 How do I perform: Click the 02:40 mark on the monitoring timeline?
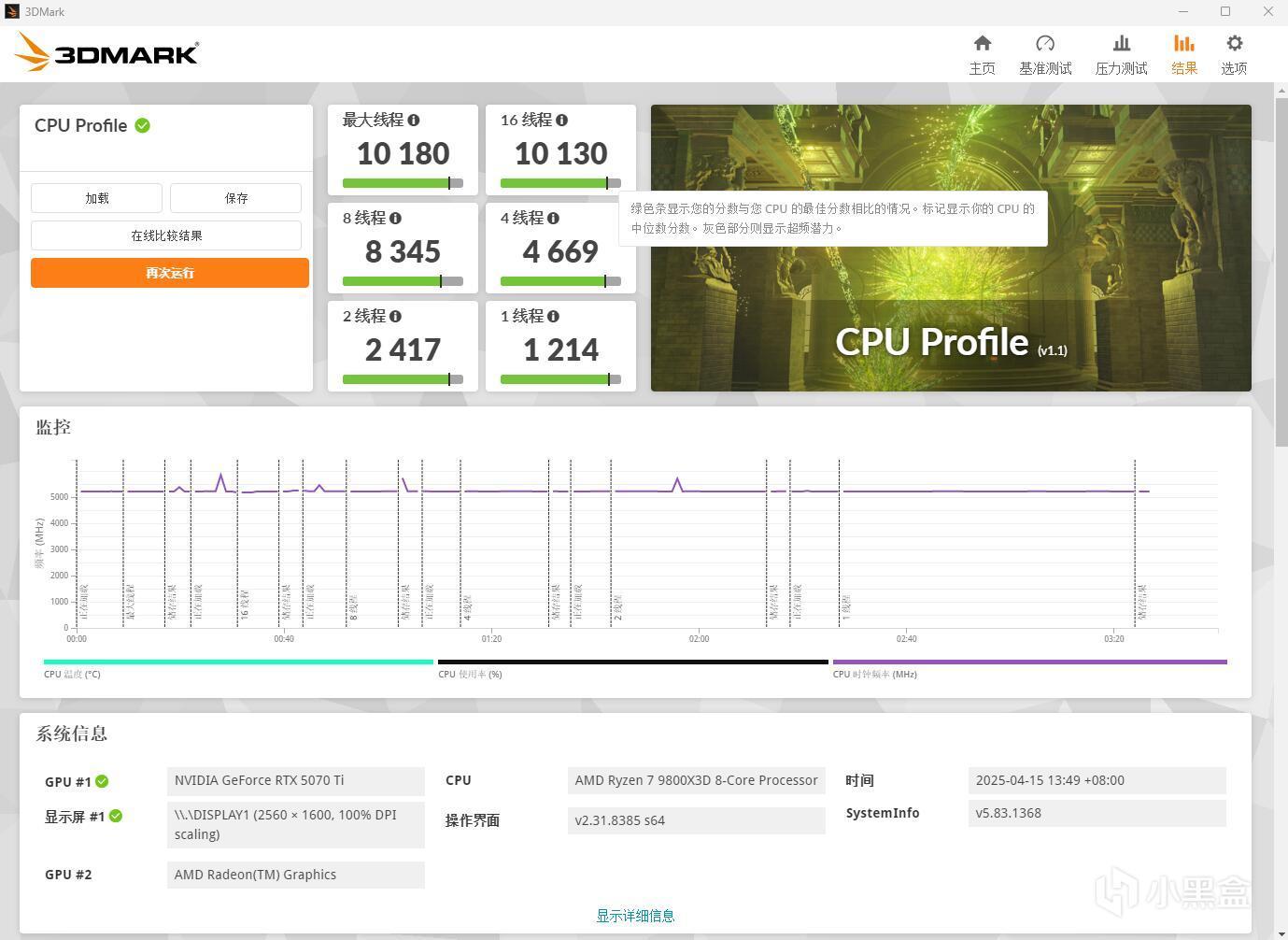906,639
